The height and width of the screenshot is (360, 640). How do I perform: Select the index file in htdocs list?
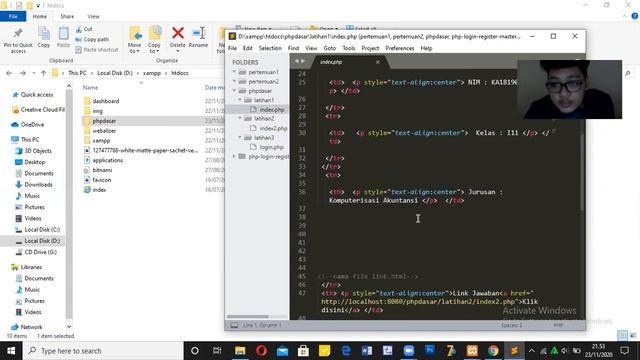click(x=99, y=190)
